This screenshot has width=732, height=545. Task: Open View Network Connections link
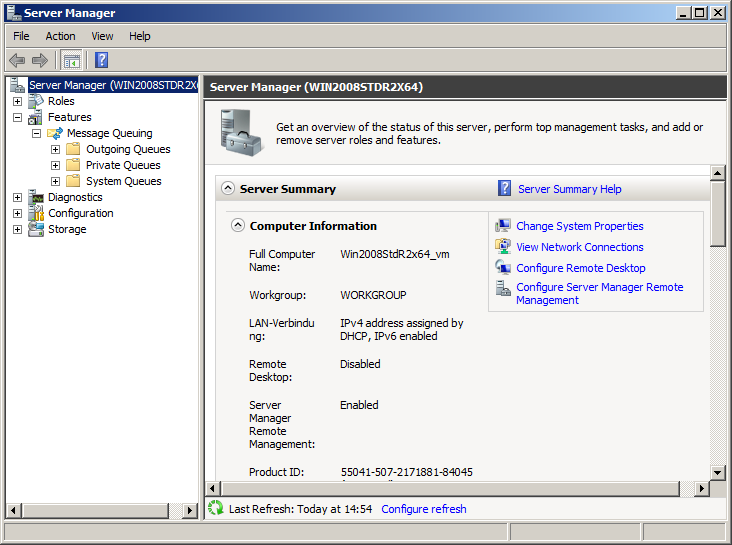coord(579,247)
